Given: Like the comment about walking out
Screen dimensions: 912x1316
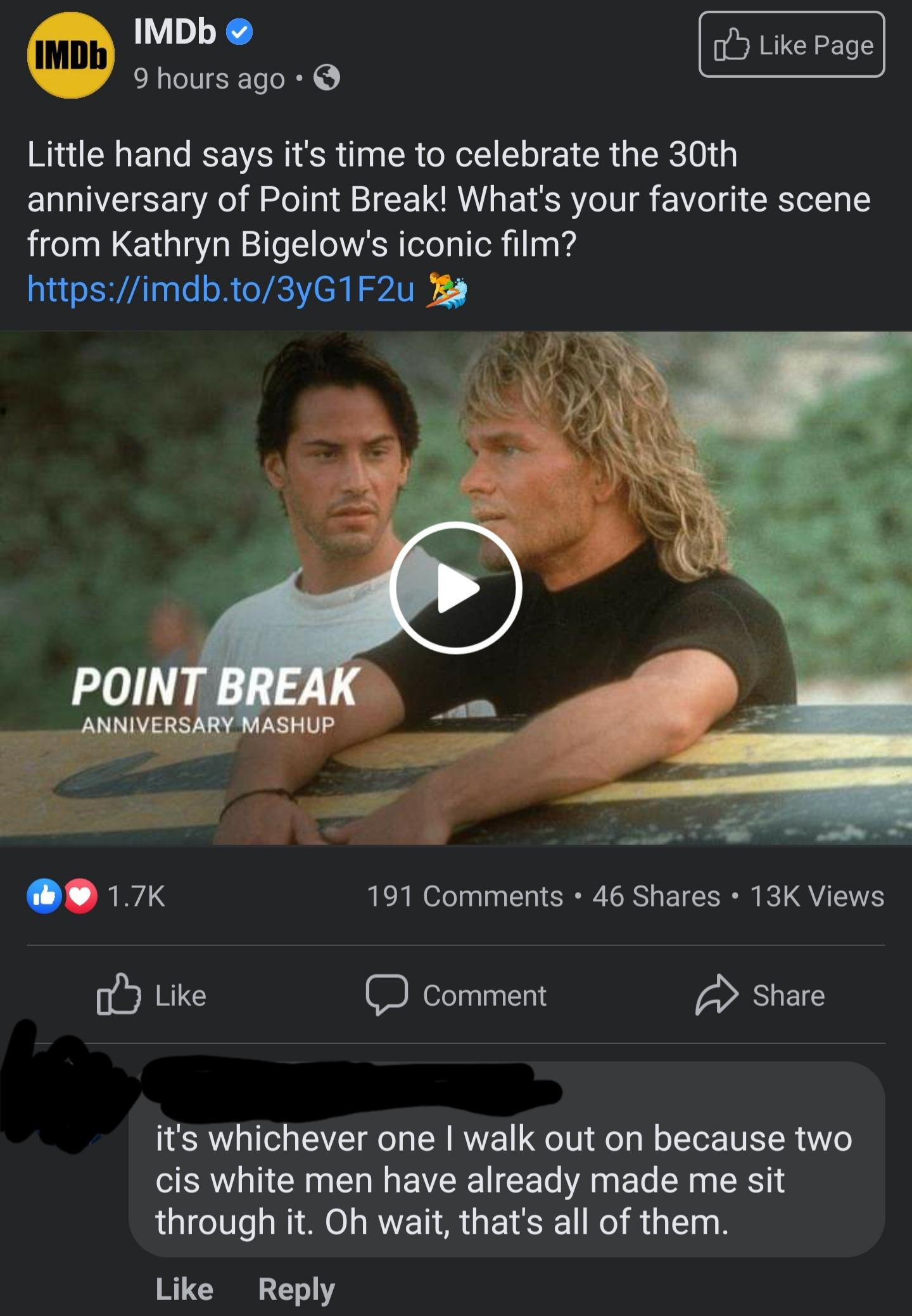Looking at the screenshot, I should click(x=184, y=1289).
